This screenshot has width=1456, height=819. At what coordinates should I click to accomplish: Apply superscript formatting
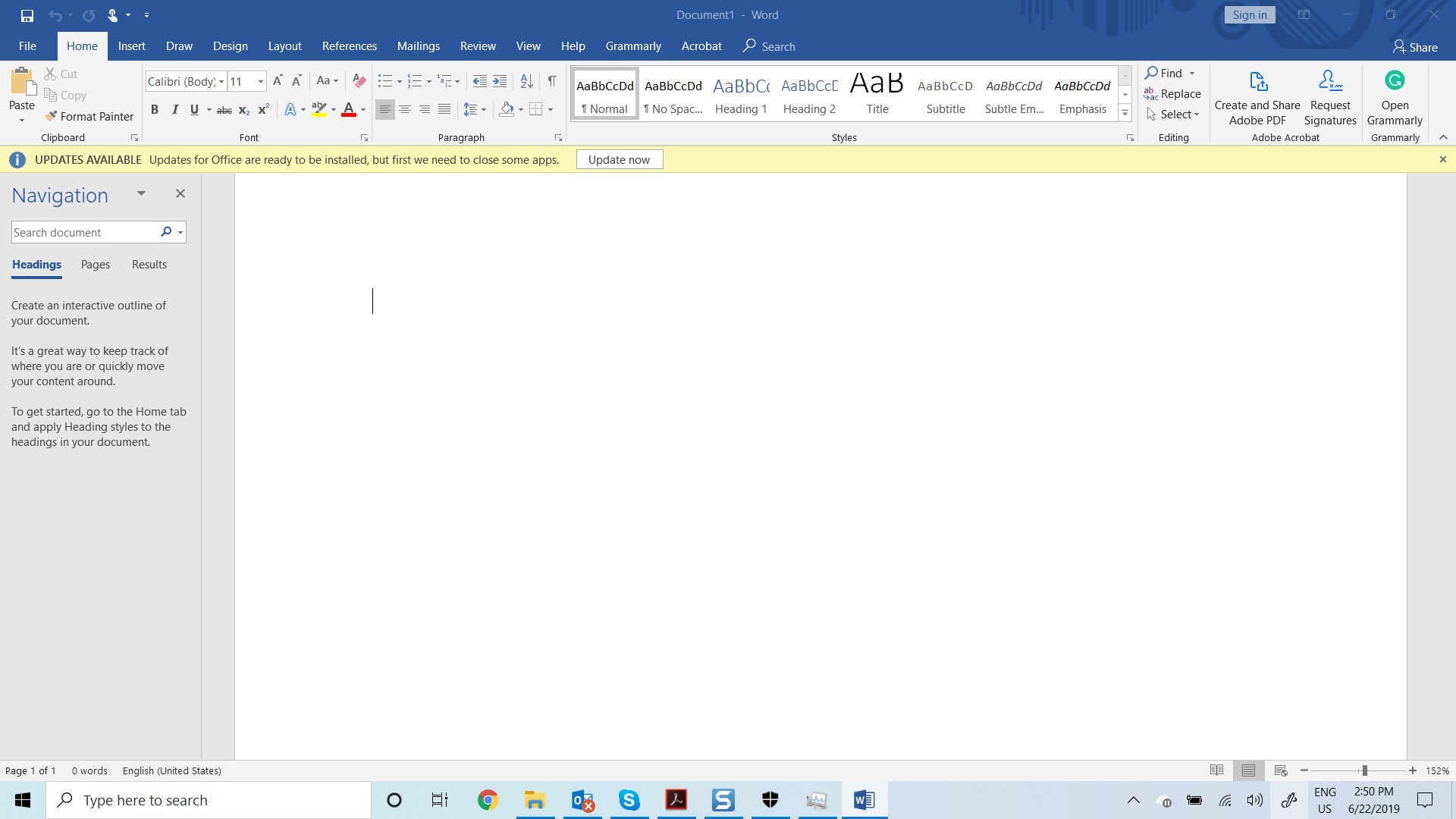pos(263,110)
